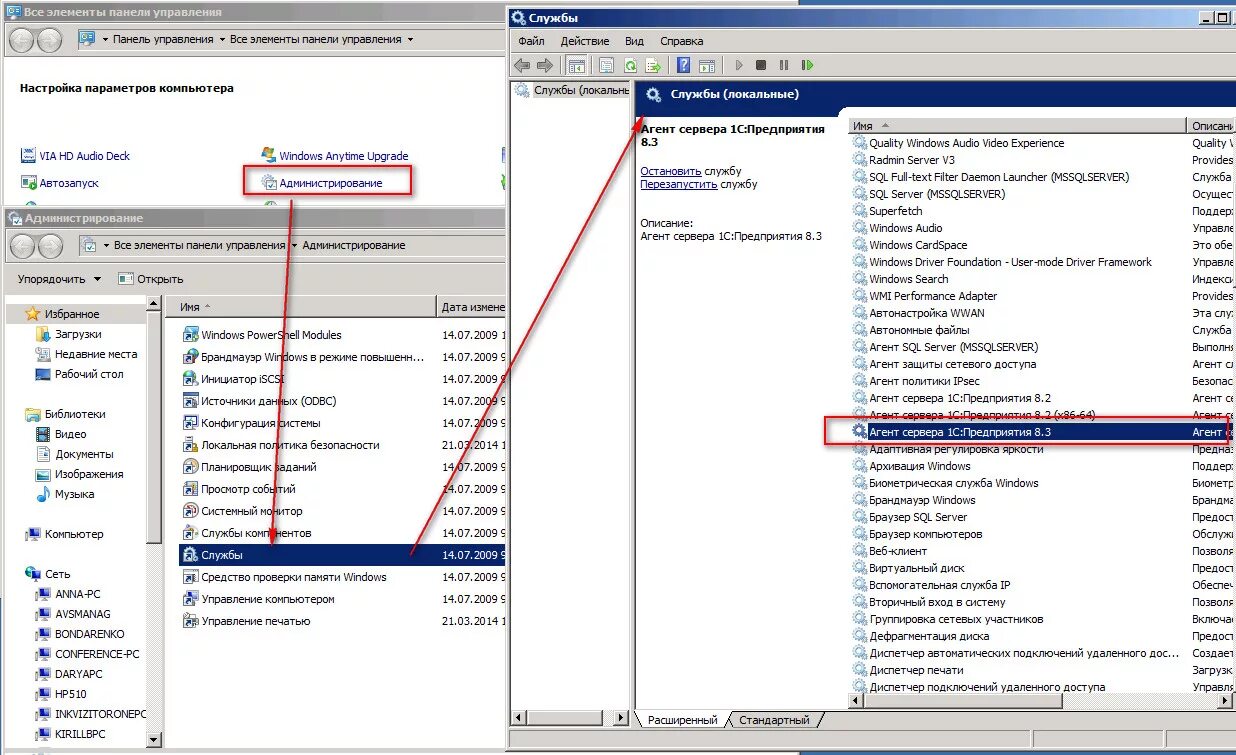Open the Файл menu in Services
This screenshot has width=1236, height=755.
(531, 41)
